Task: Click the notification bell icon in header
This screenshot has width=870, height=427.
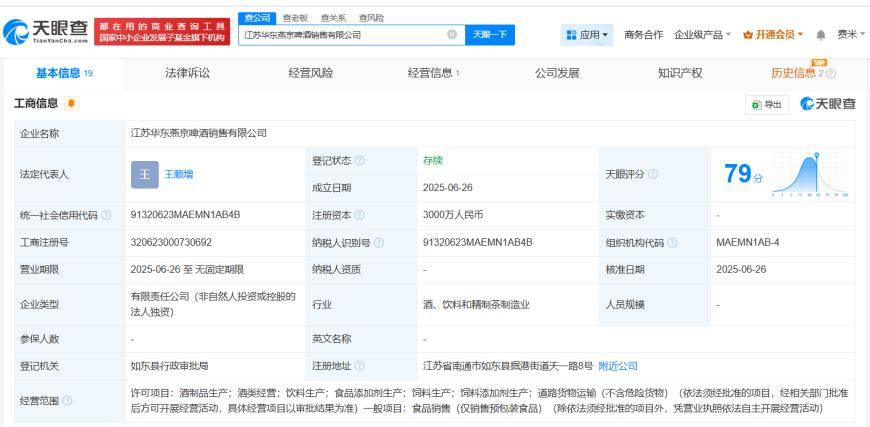Action: coord(821,35)
